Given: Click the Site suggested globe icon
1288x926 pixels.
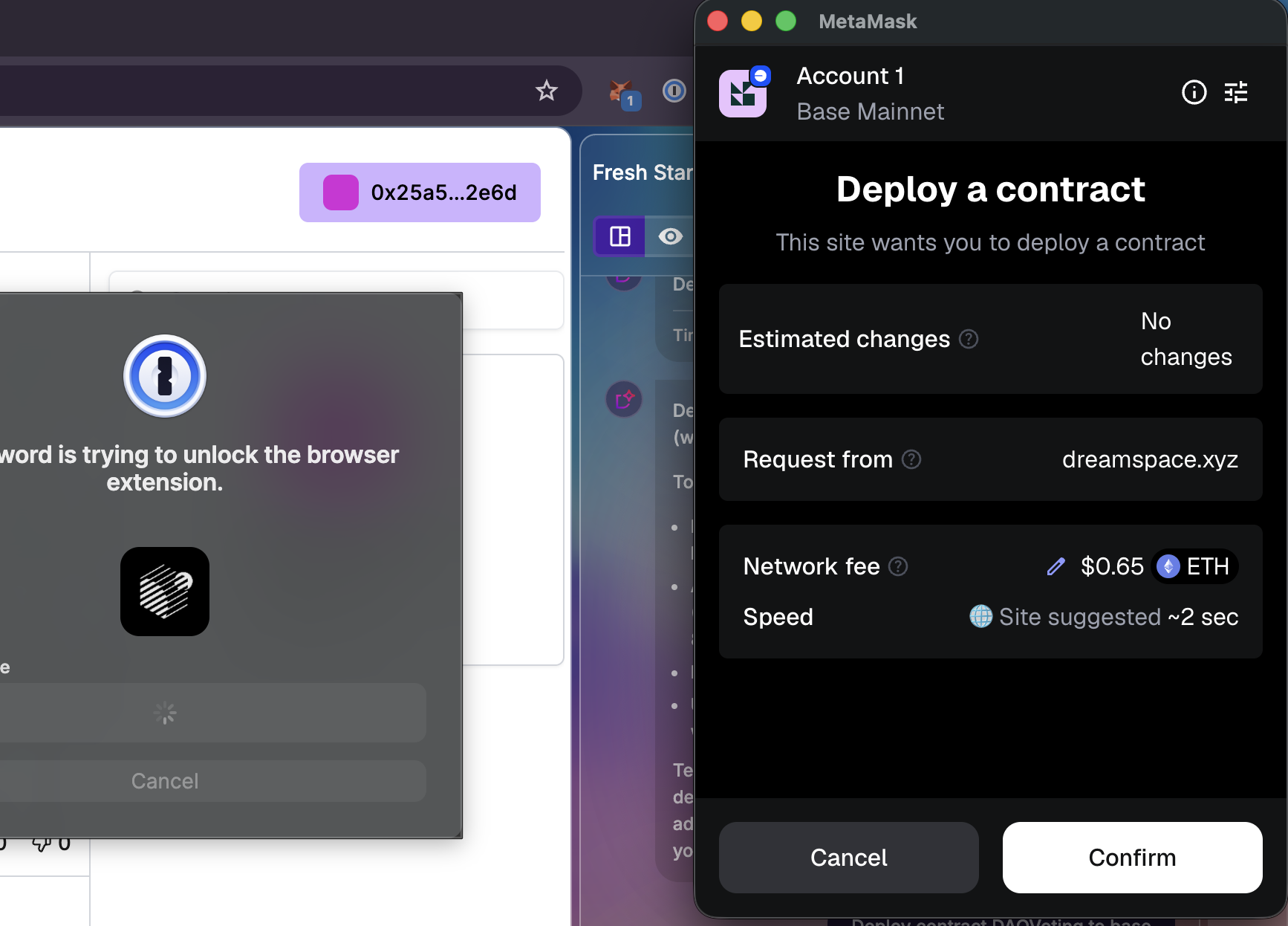Looking at the screenshot, I should pos(980,616).
